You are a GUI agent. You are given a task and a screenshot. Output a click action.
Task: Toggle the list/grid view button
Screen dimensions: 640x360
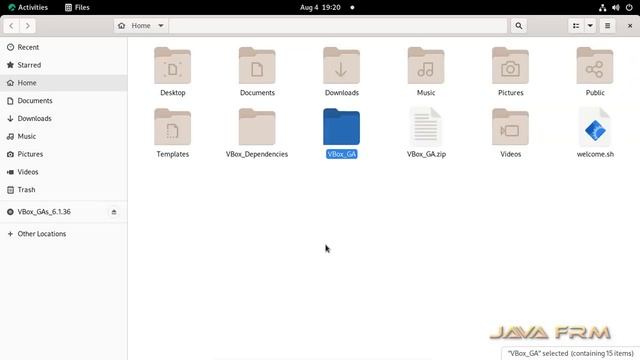click(576, 26)
